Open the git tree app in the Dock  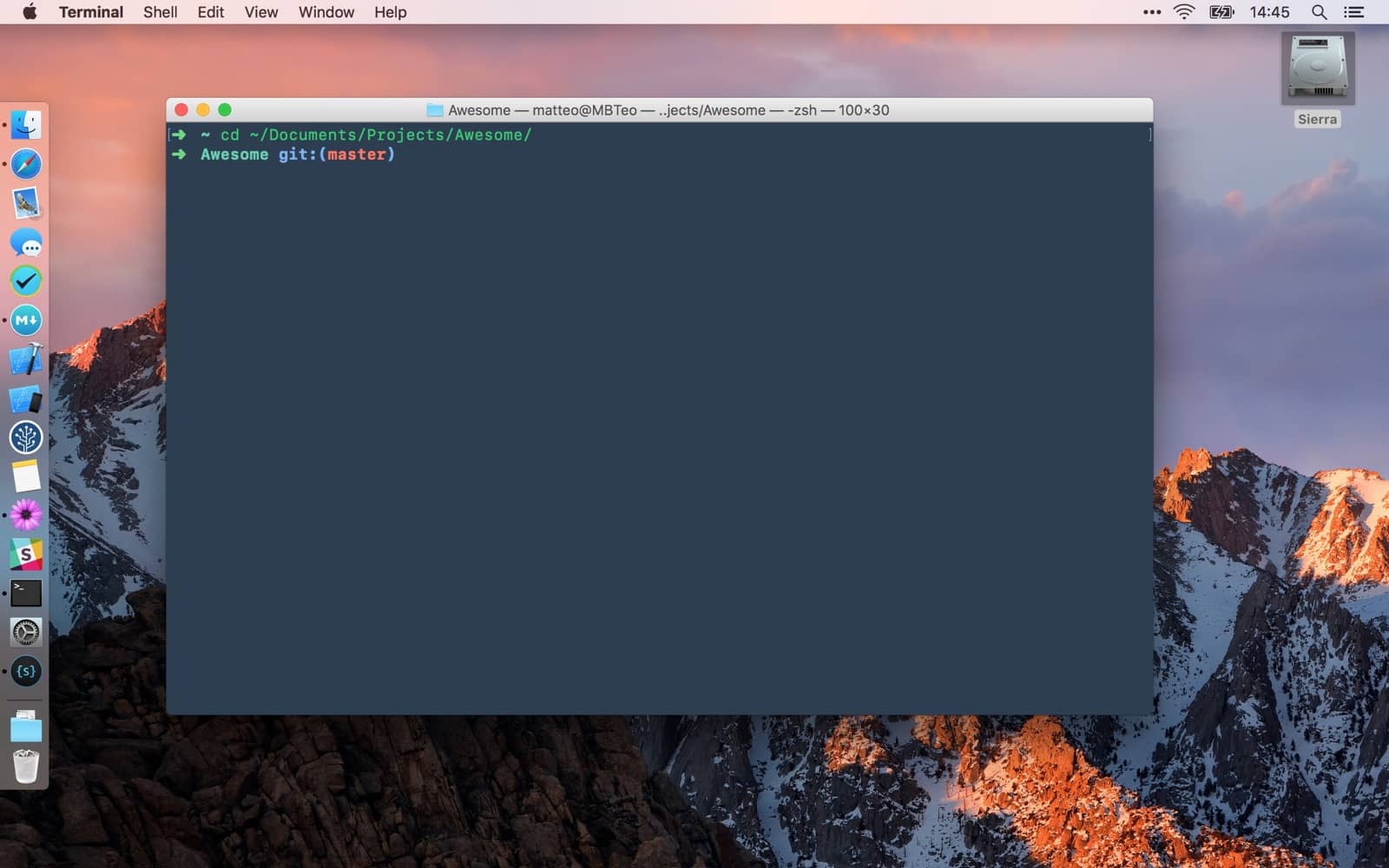tap(25, 438)
